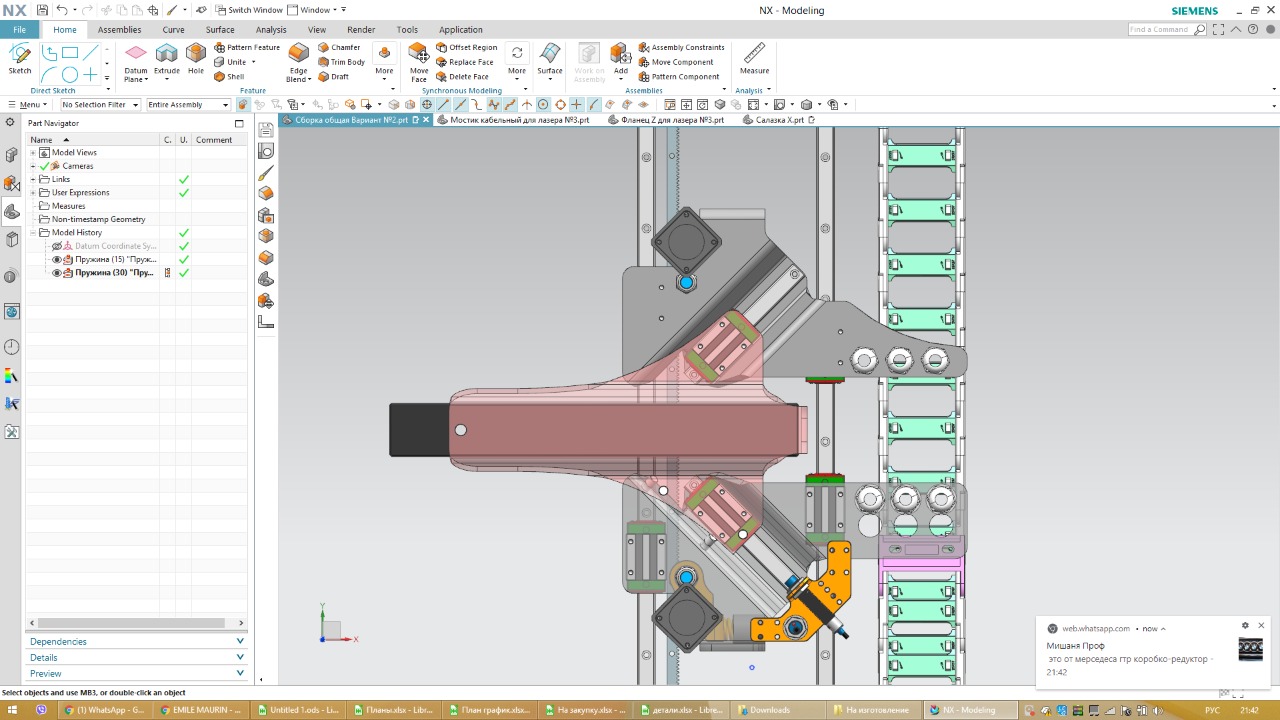The image size is (1280, 720).
Task: Show the hidden Datum Coordinate System
Action: pyautogui.click(x=57, y=246)
